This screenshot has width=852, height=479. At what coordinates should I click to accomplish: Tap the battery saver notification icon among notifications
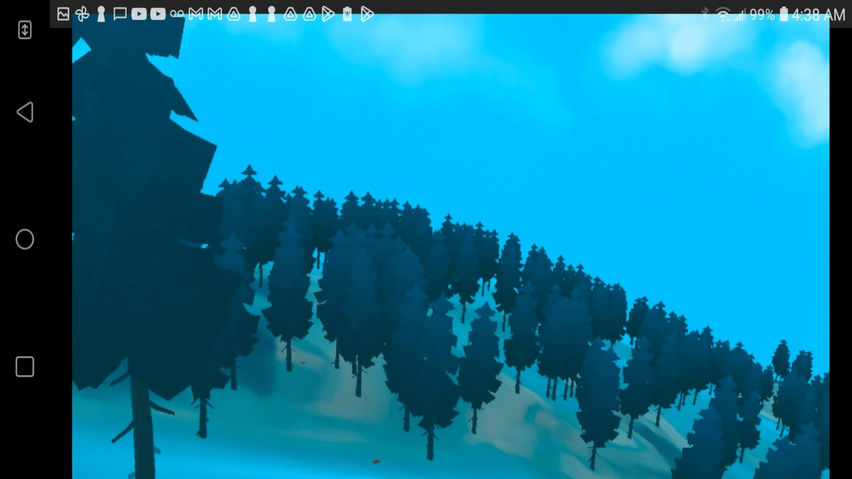coord(347,14)
